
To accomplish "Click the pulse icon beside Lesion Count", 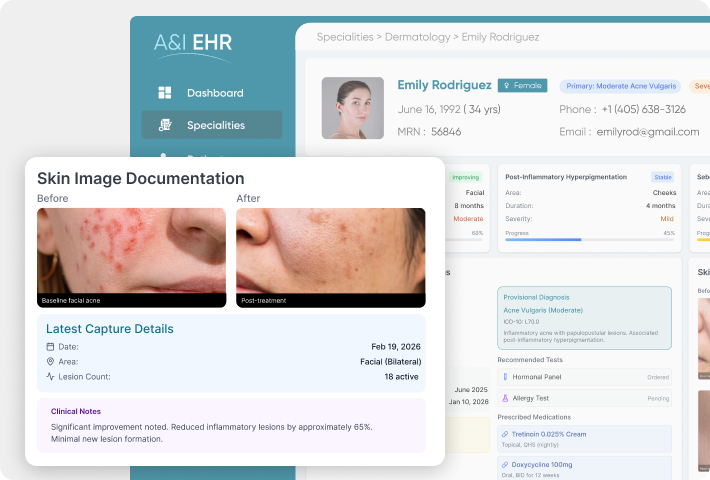I will click(x=50, y=376).
